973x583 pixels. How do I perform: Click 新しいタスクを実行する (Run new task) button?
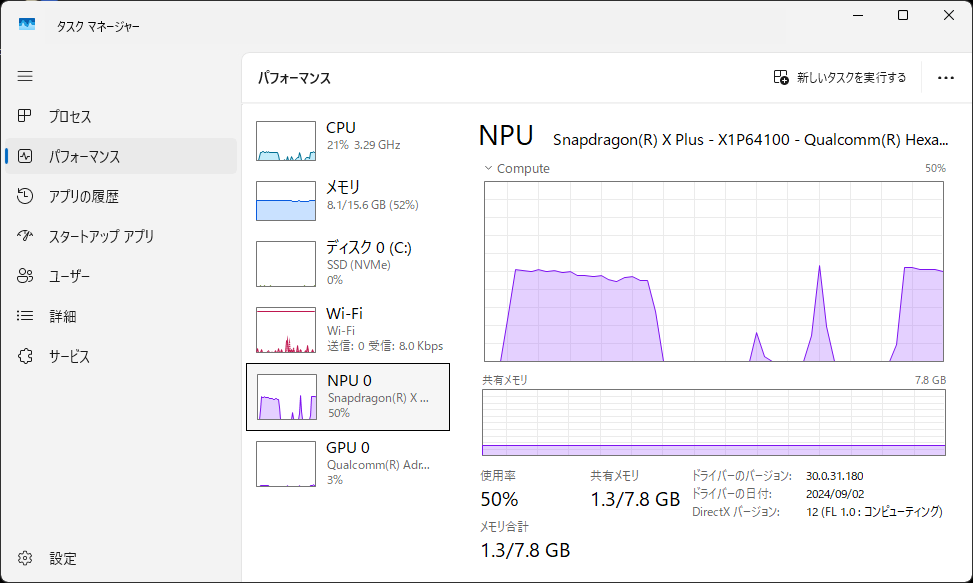point(840,77)
